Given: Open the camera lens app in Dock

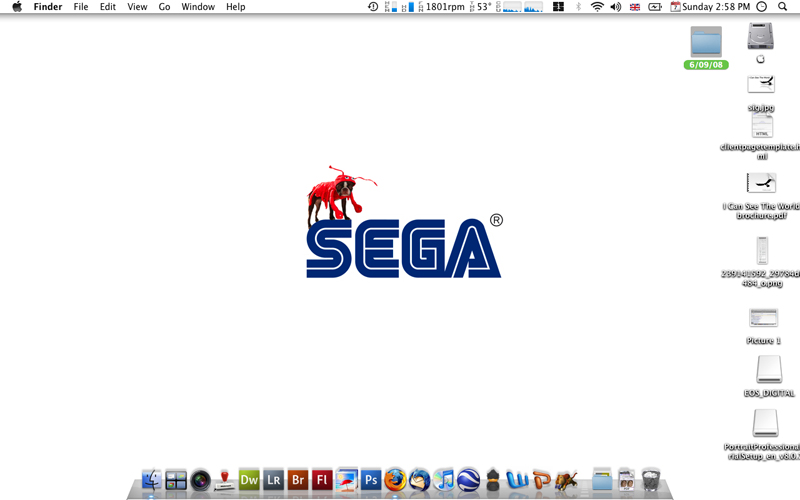Looking at the screenshot, I should tap(201, 481).
